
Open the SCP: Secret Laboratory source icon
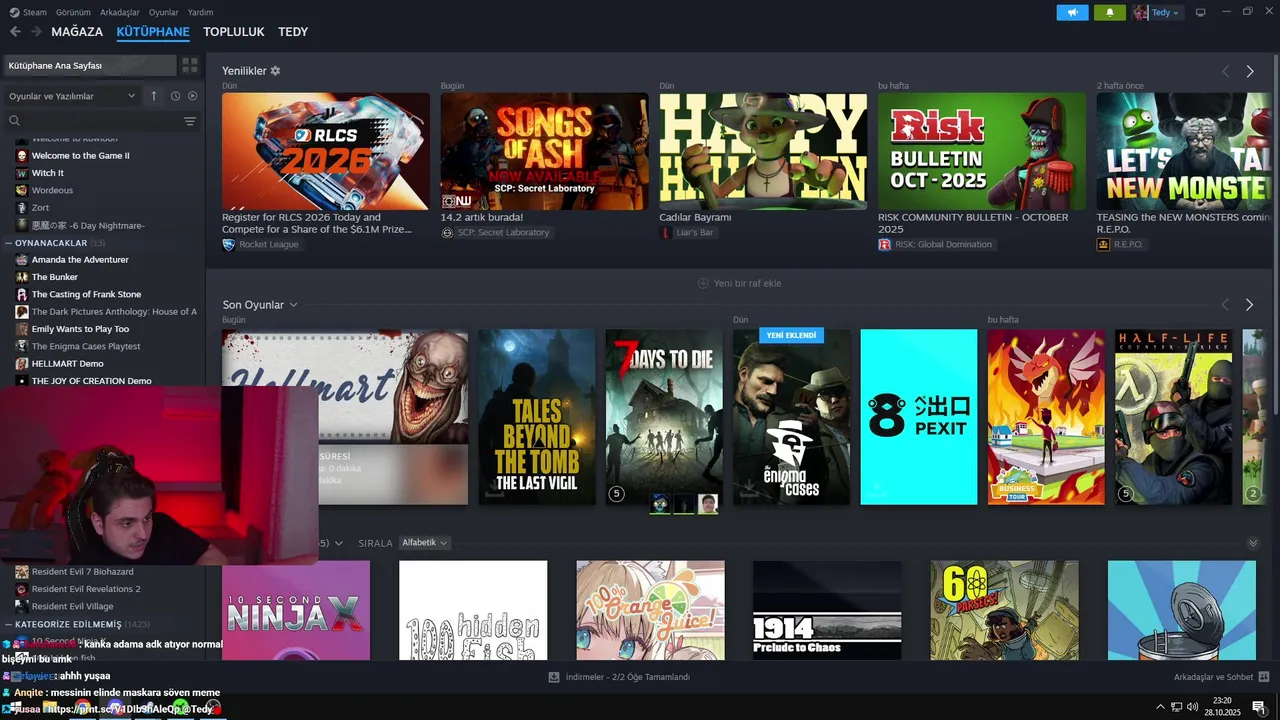pyautogui.click(x=447, y=232)
